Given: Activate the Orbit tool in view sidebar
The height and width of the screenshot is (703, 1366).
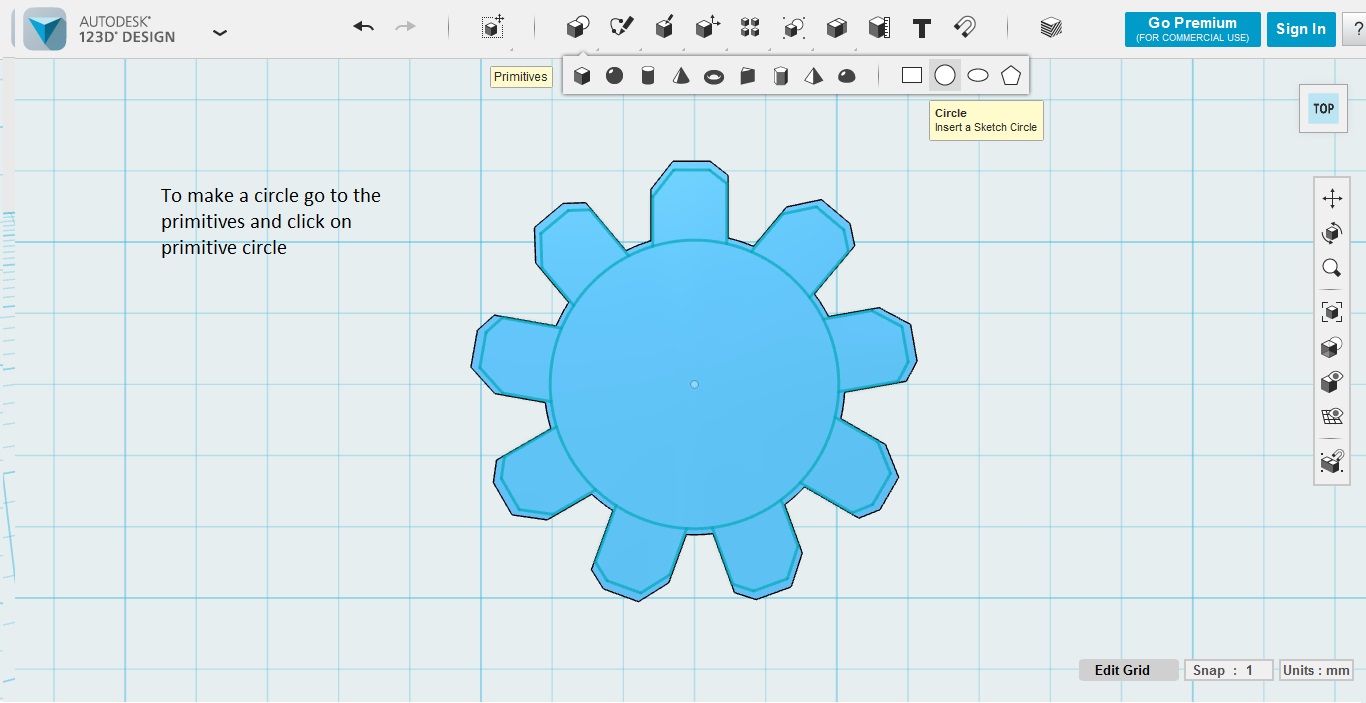Looking at the screenshot, I should pyautogui.click(x=1332, y=233).
